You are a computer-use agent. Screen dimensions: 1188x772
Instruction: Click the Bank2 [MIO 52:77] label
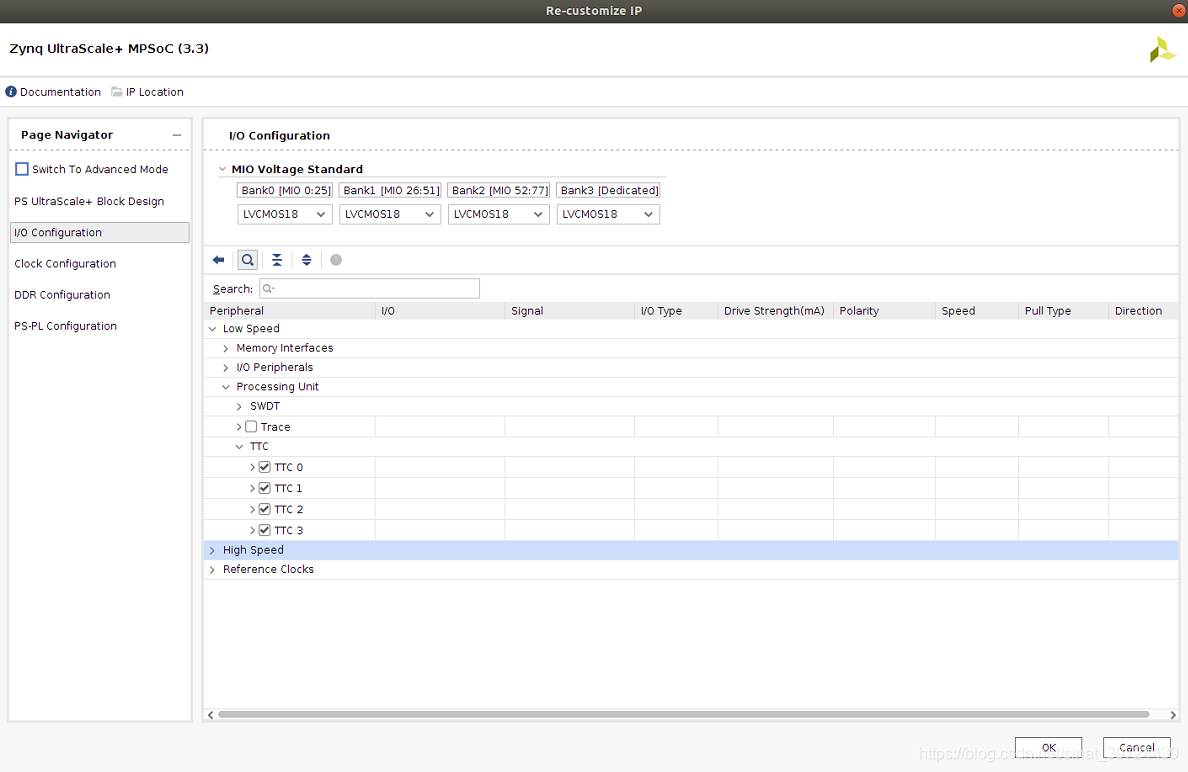click(499, 190)
